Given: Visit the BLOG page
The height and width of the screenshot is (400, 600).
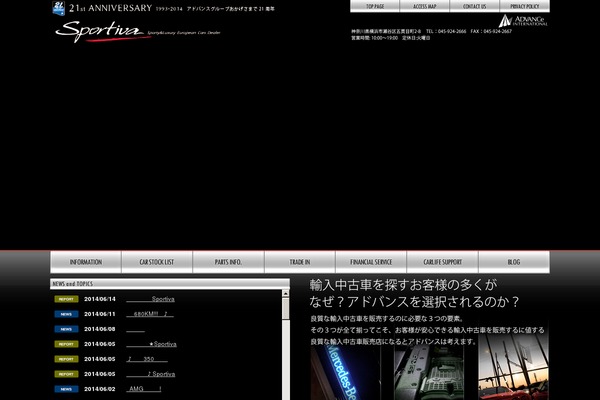Looking at the screenshot, I should pos(514,262).
